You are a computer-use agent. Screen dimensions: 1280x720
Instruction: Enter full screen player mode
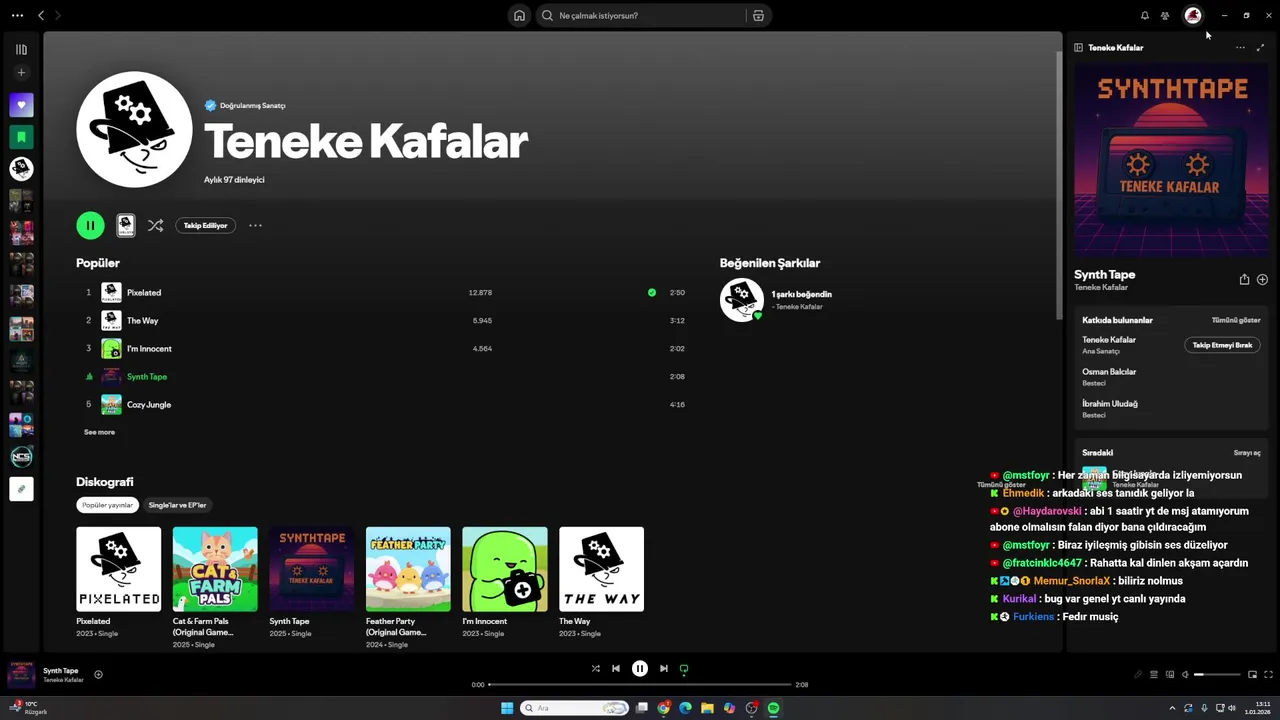point(1269,675)
